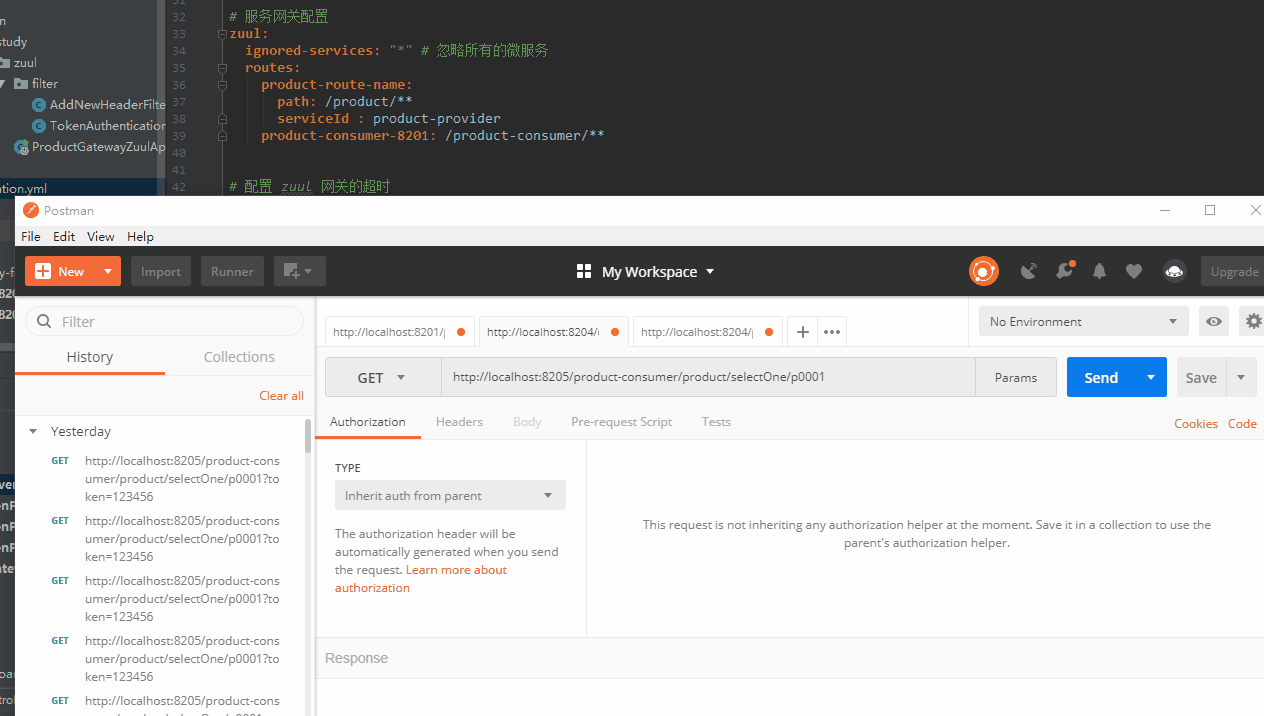Open ProductGatewayZuulApp file in IDE tree

coord(89,147)
